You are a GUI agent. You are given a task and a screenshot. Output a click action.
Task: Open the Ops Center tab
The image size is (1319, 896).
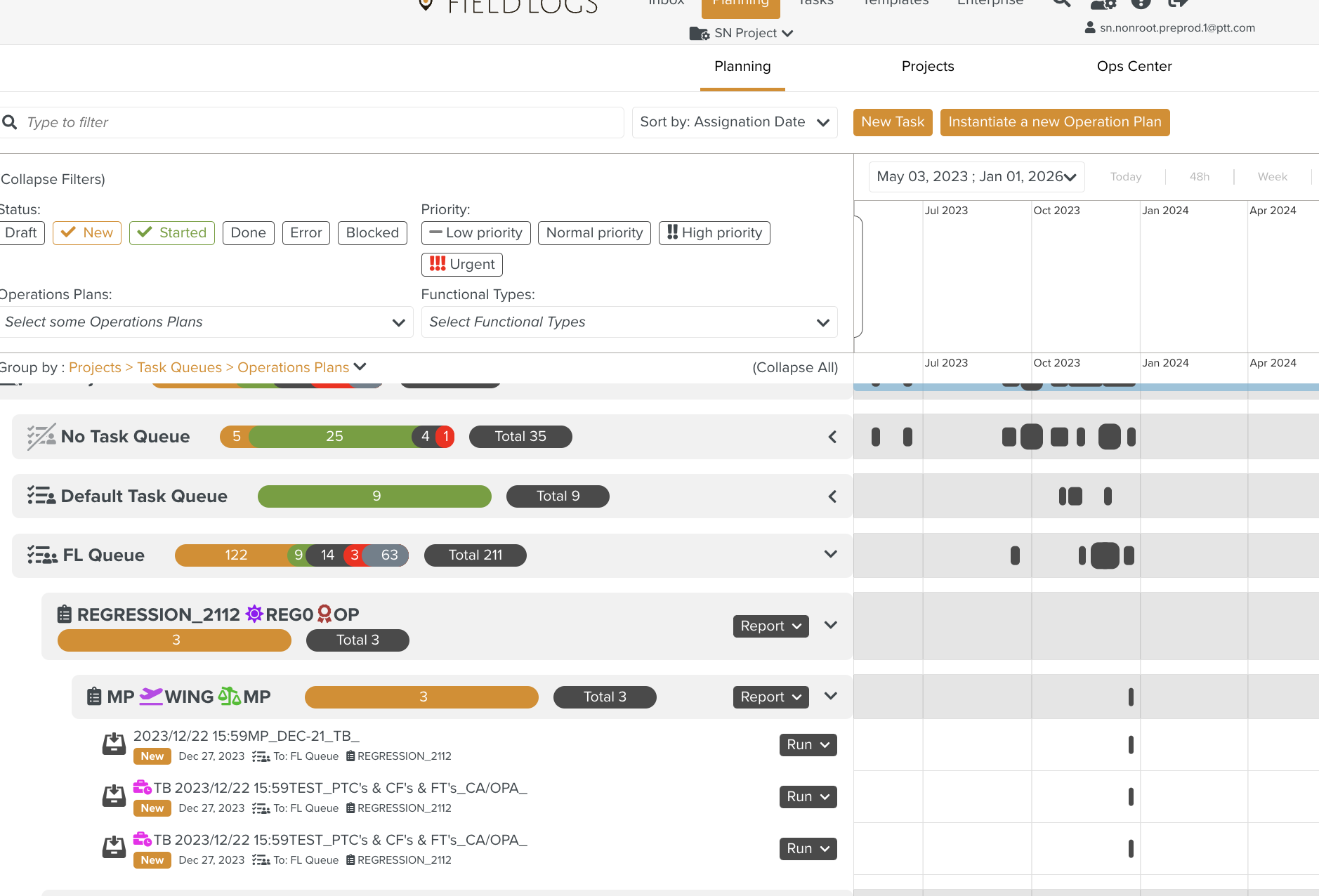(1134, 67)
